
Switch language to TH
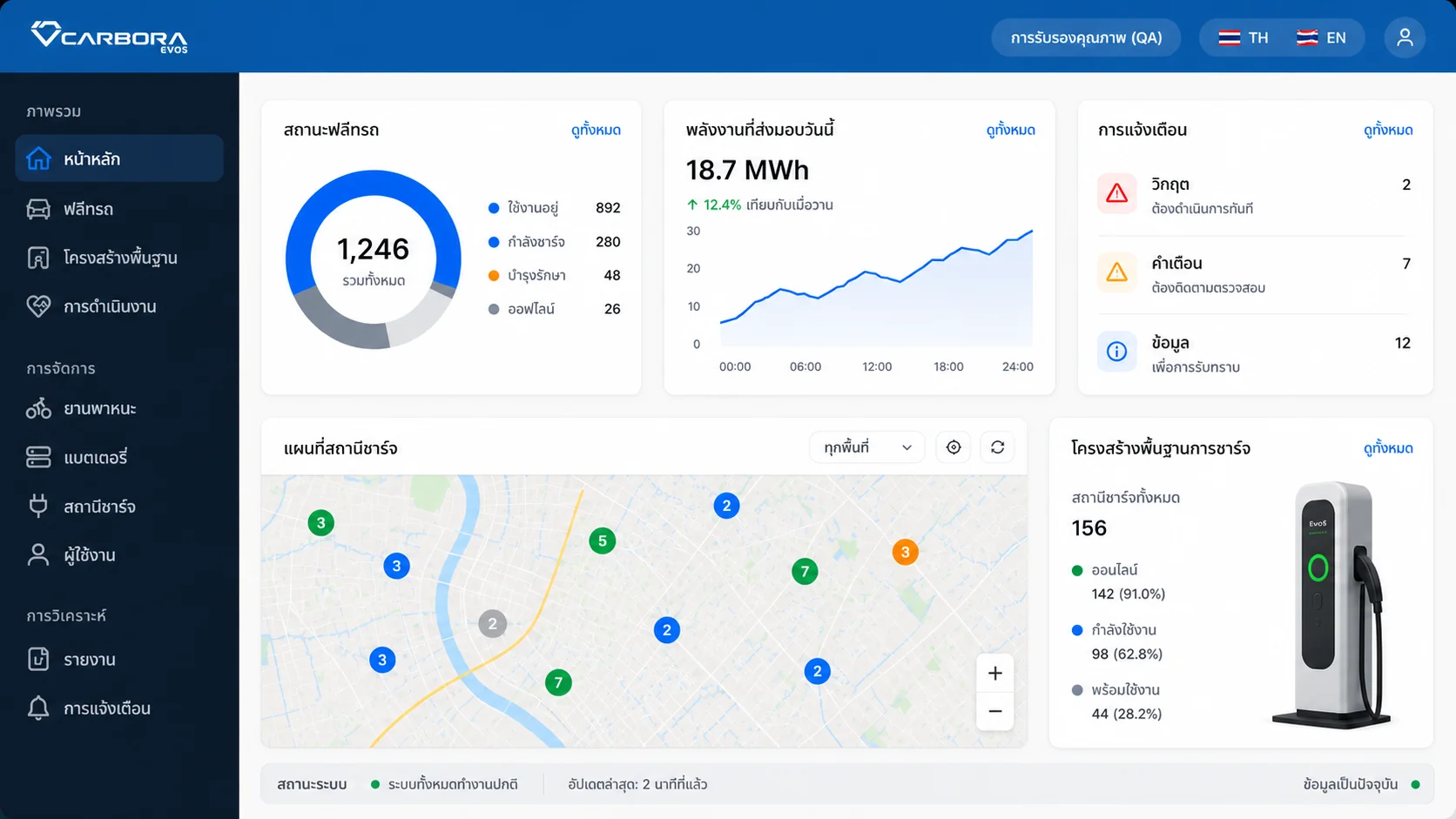pyautogui.click(x=1244, y=38)
